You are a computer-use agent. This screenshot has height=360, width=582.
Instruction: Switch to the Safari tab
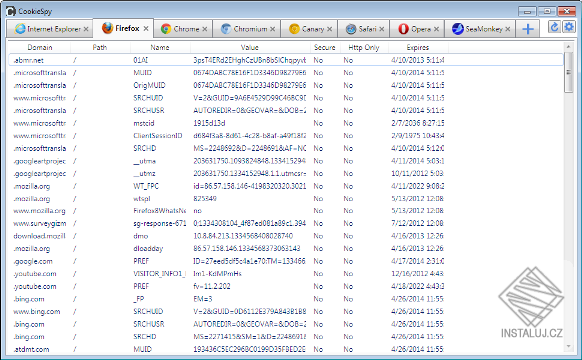(x=364, y=29)
